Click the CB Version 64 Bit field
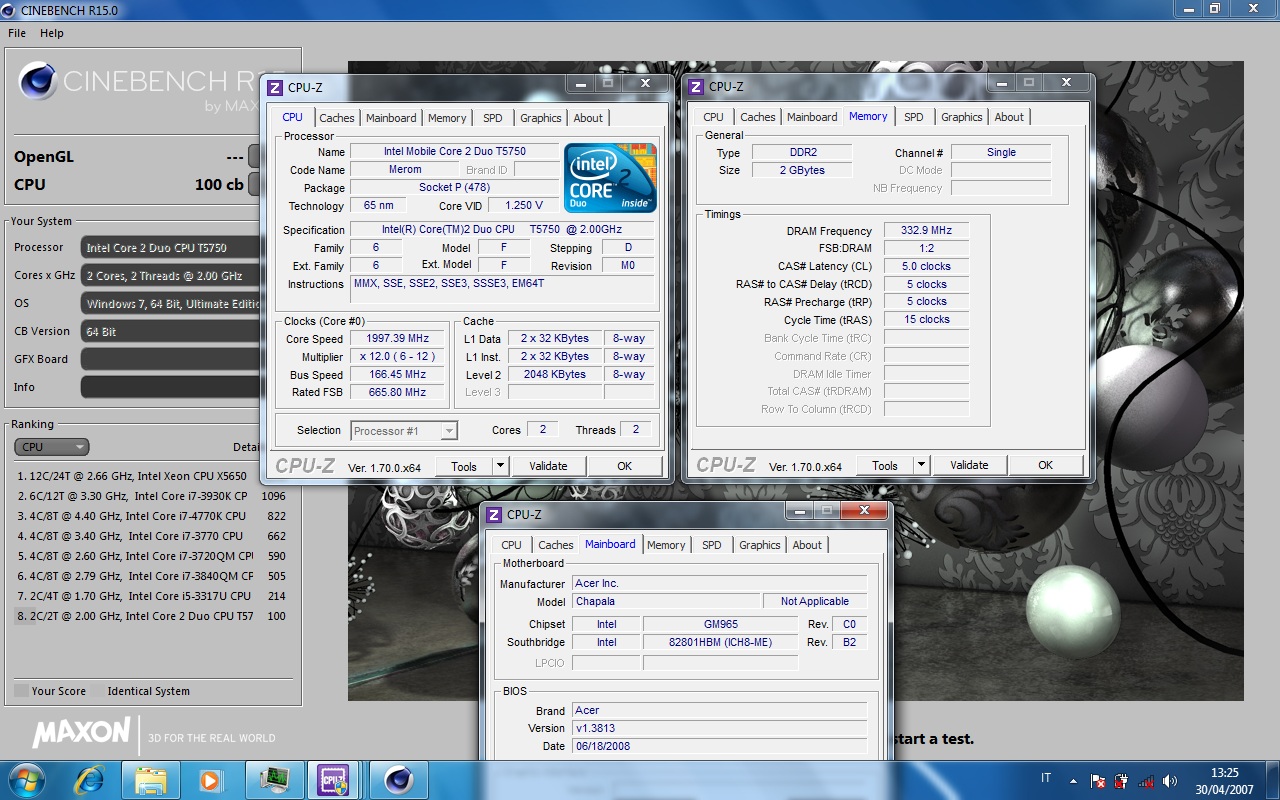The width and height of the screenshot is (1280, 800). coord(170,331)
